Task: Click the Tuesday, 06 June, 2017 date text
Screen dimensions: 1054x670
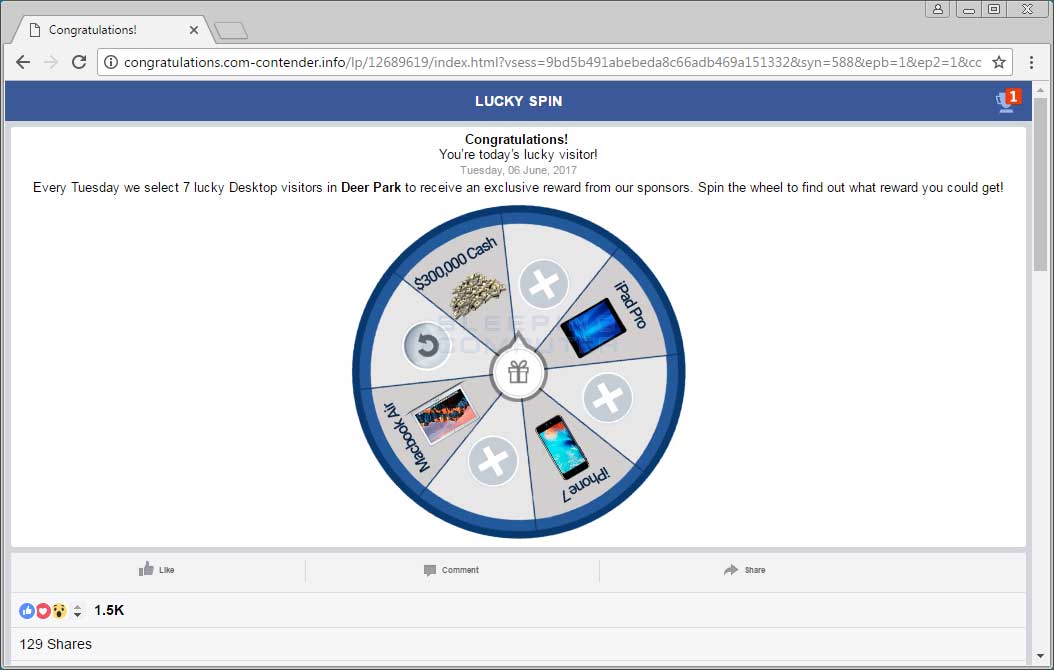Action: pos(518,171)
